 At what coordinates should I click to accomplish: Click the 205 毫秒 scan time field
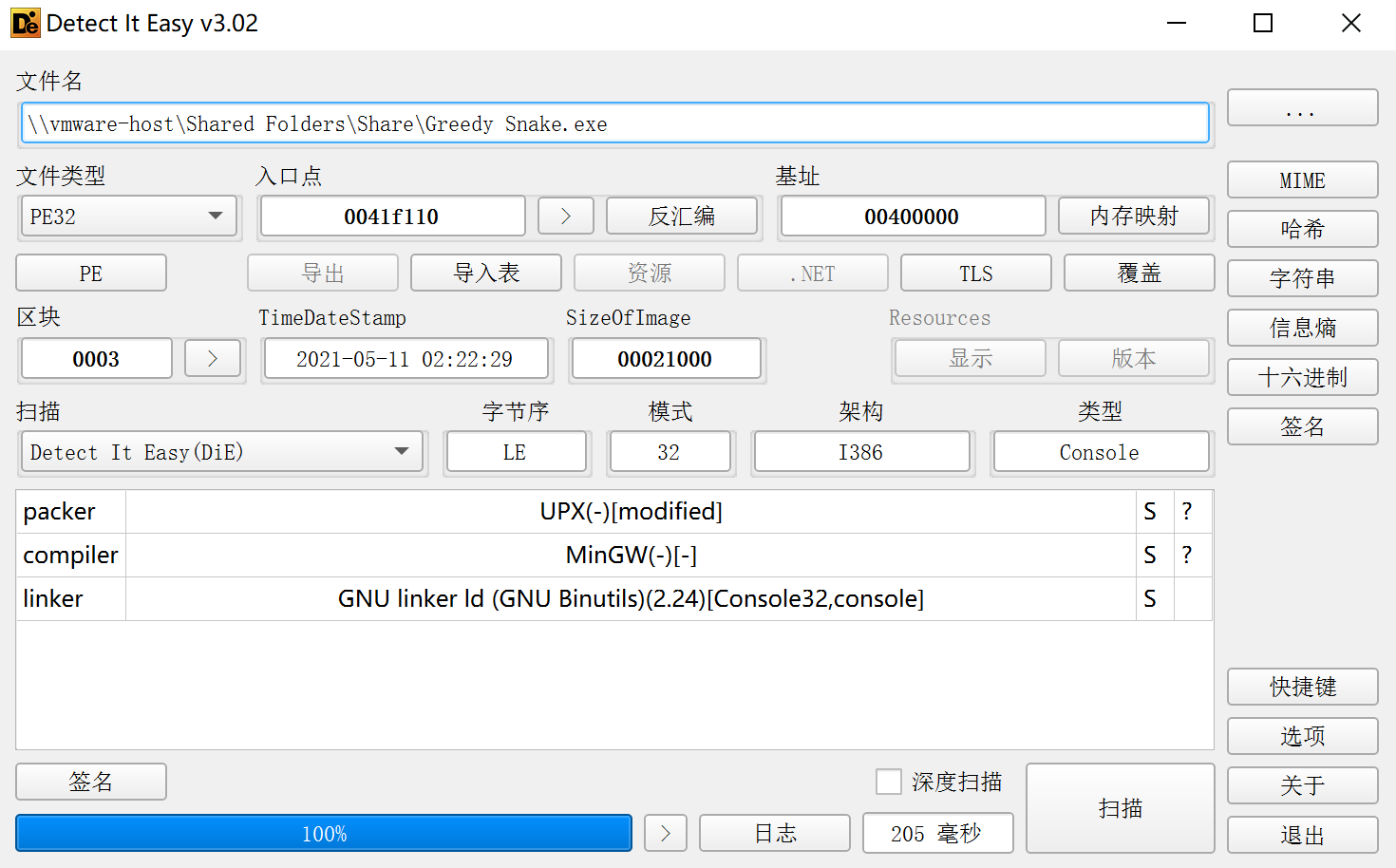coord(937,833)
